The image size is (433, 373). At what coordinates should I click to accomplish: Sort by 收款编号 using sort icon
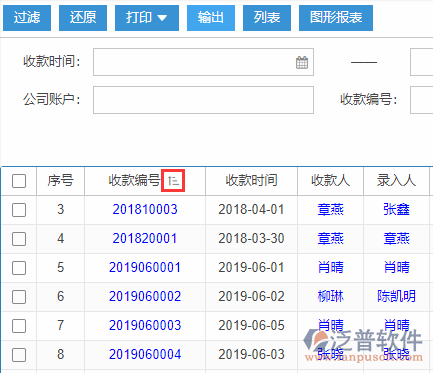point(173,181)
